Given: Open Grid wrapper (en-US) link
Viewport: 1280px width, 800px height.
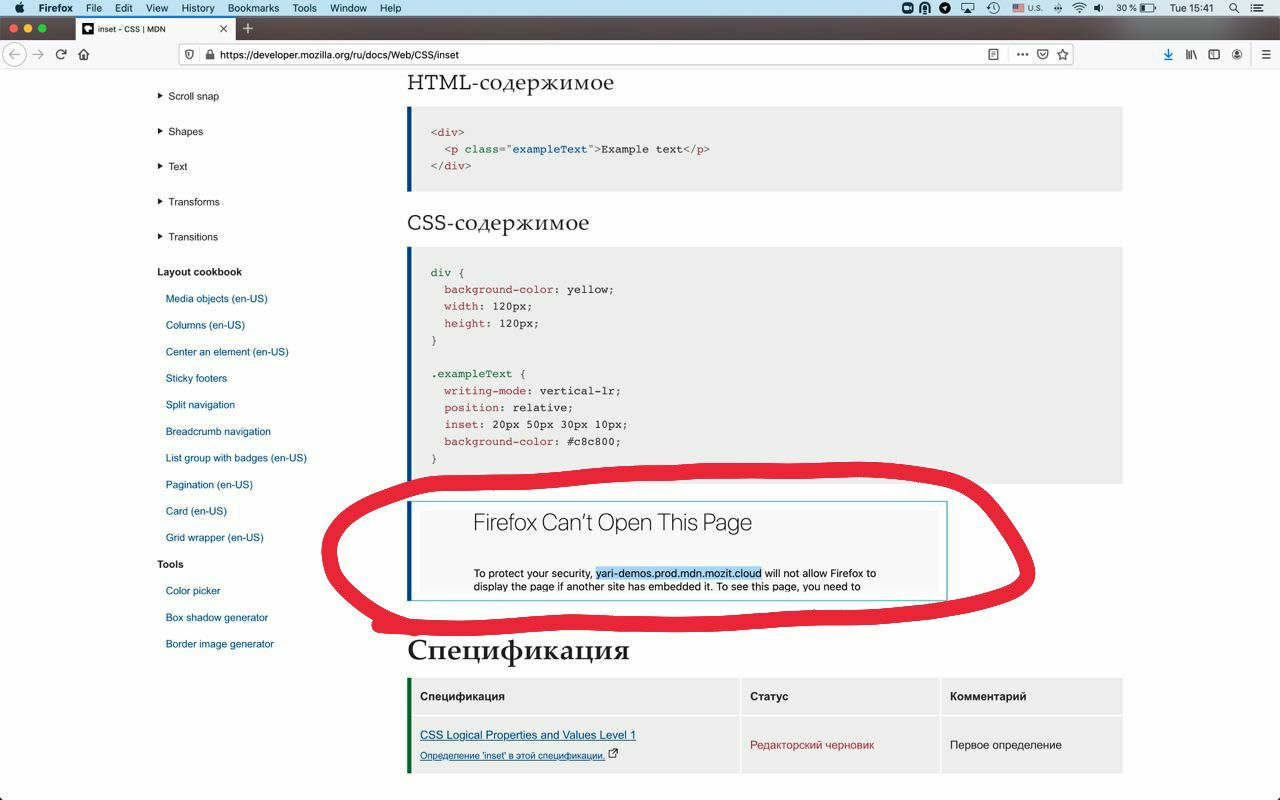Looking at the screenshot, I should [x=214, y=537].
